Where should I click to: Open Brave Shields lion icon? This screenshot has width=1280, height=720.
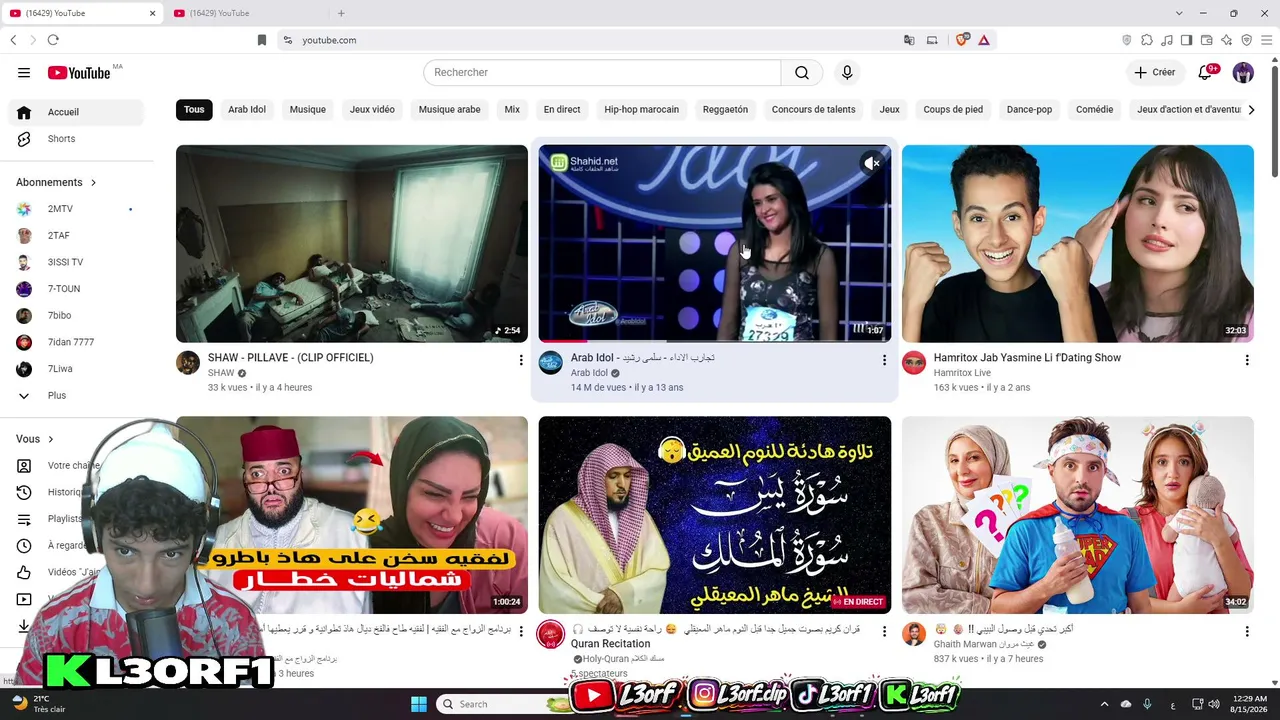pyautogui.click(x=962, y=40)
